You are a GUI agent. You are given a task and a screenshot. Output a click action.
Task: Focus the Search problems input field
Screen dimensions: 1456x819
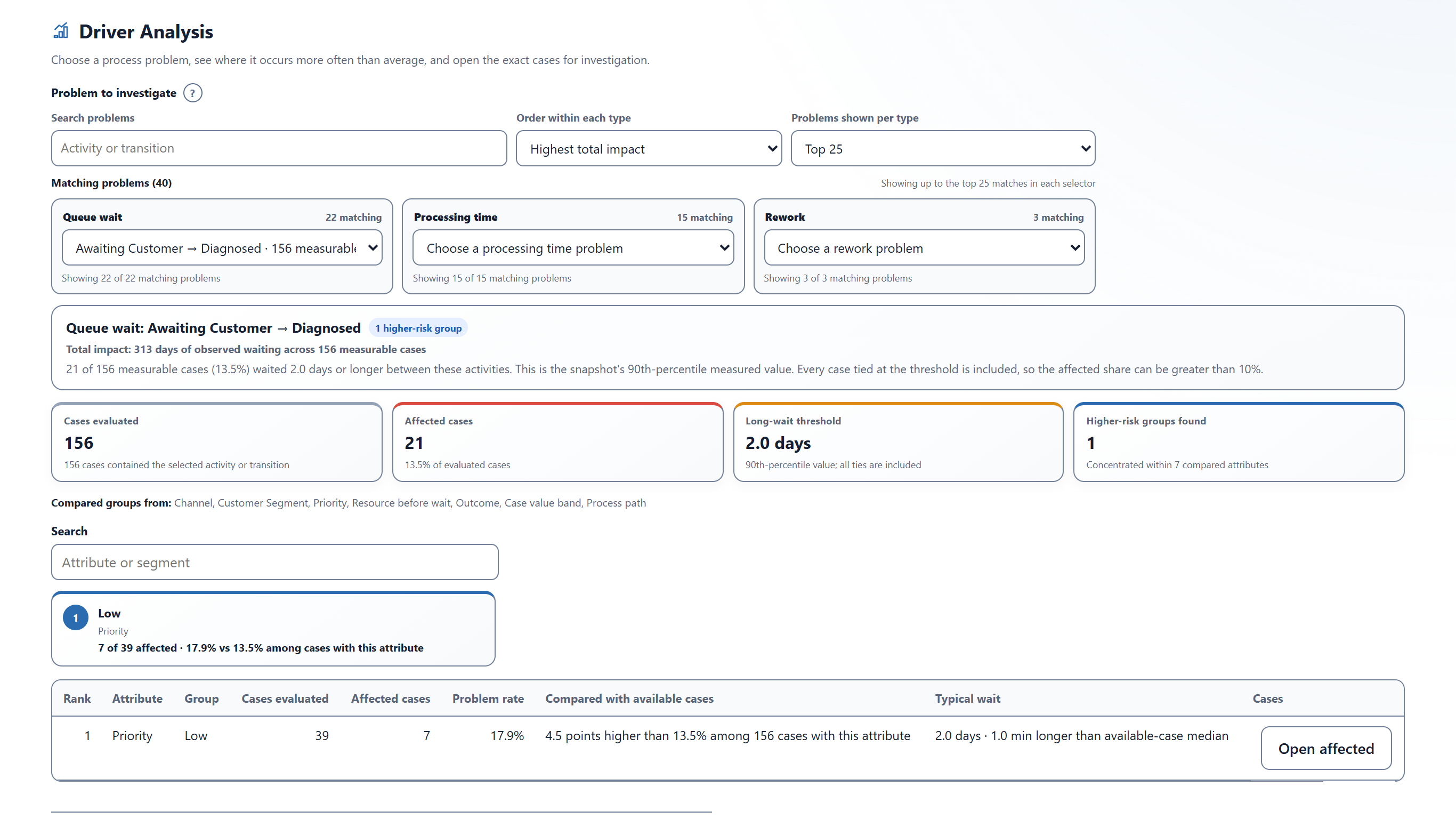tap(279, 148)
